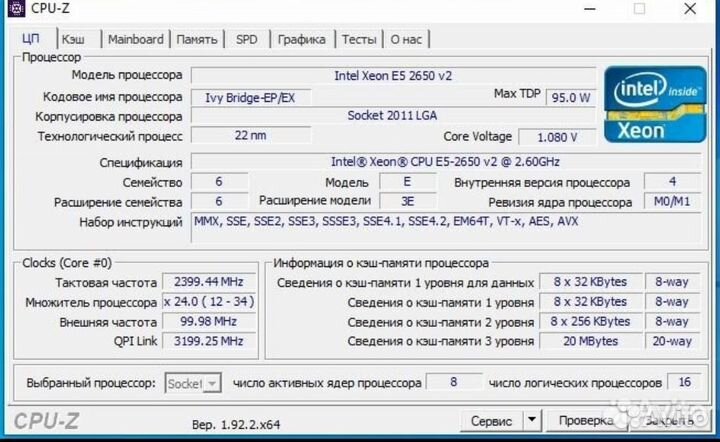Click the Intel Xeon E5 2650 v2 model field

[393, 76]
